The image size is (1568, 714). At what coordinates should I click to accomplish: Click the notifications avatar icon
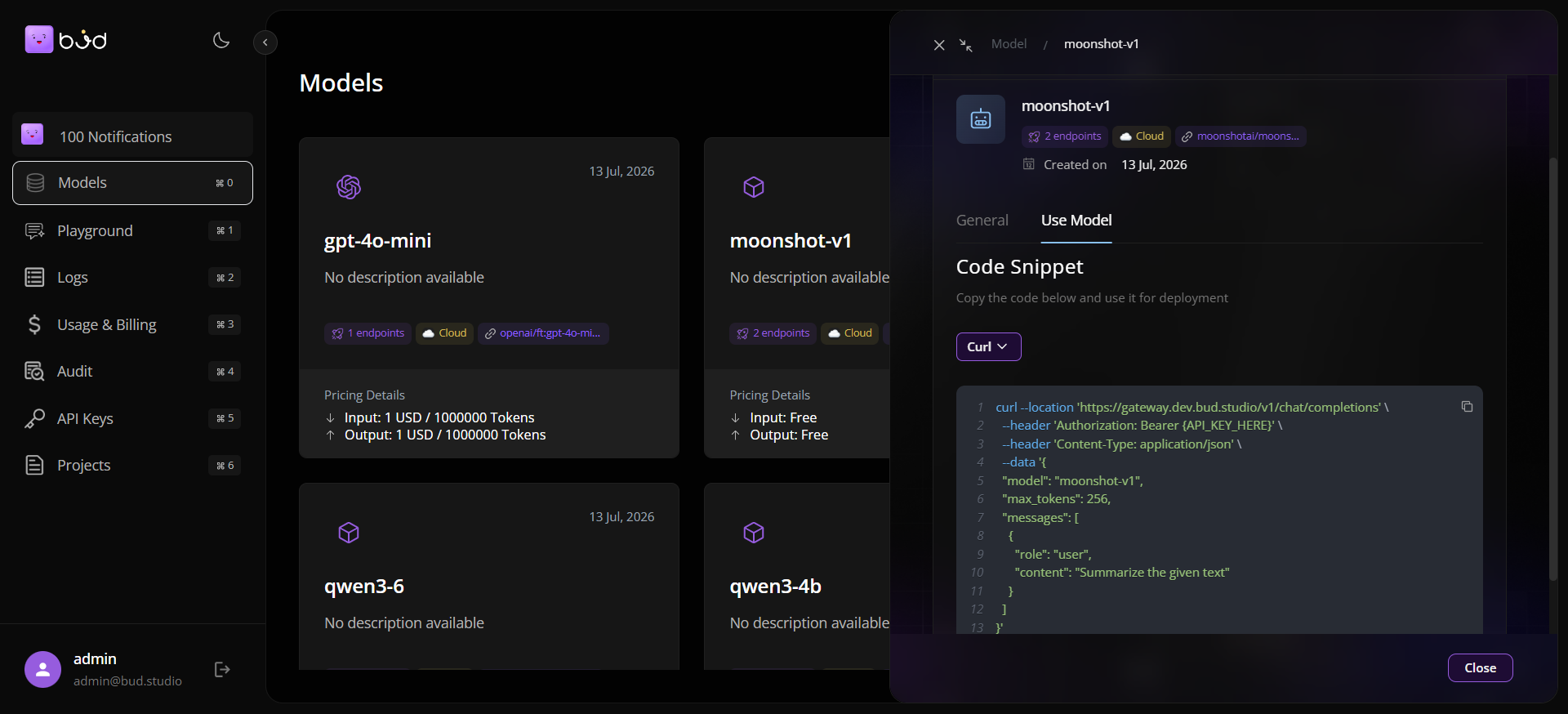(33, 134)
